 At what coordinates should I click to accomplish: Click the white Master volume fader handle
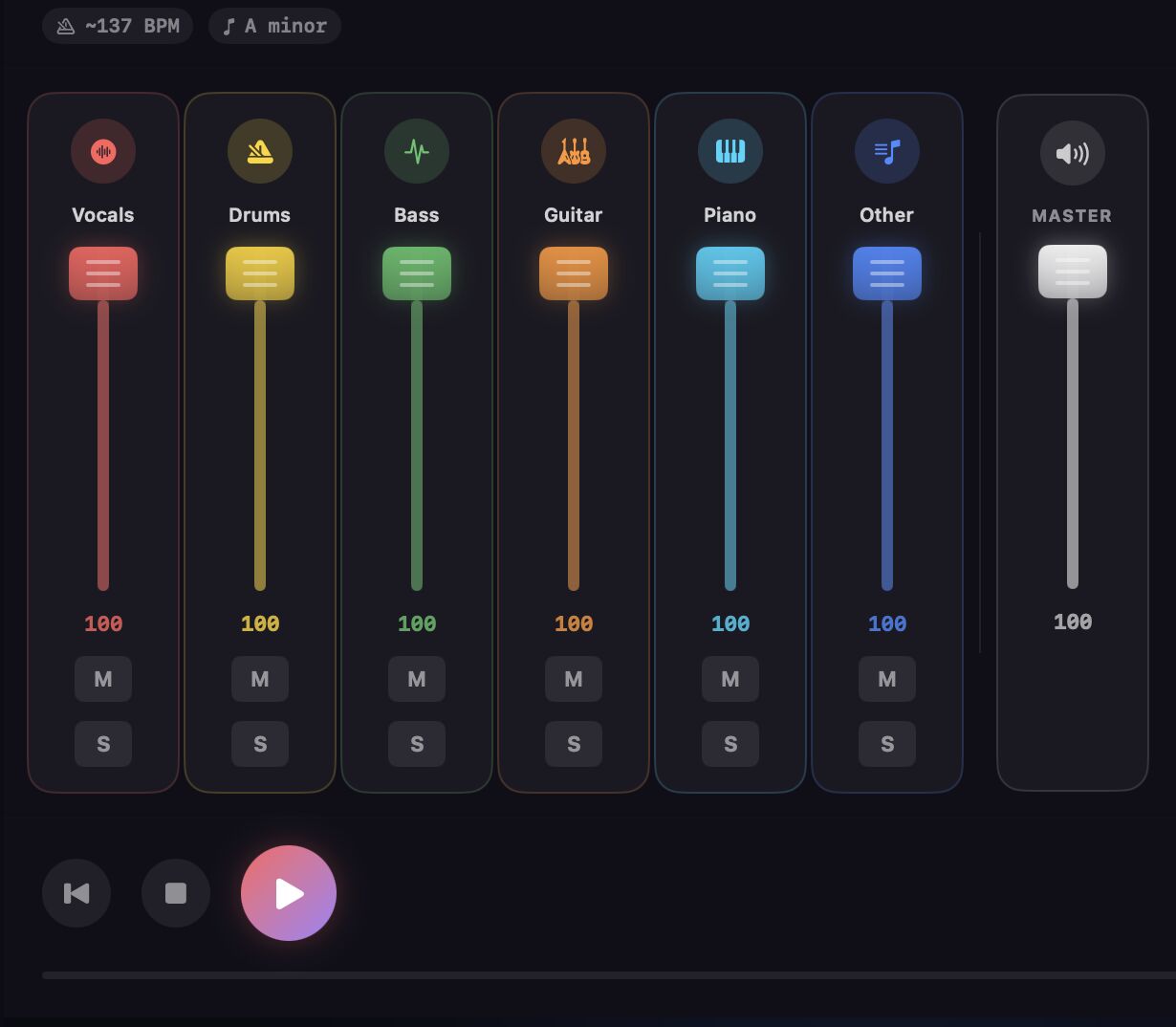1073,272
